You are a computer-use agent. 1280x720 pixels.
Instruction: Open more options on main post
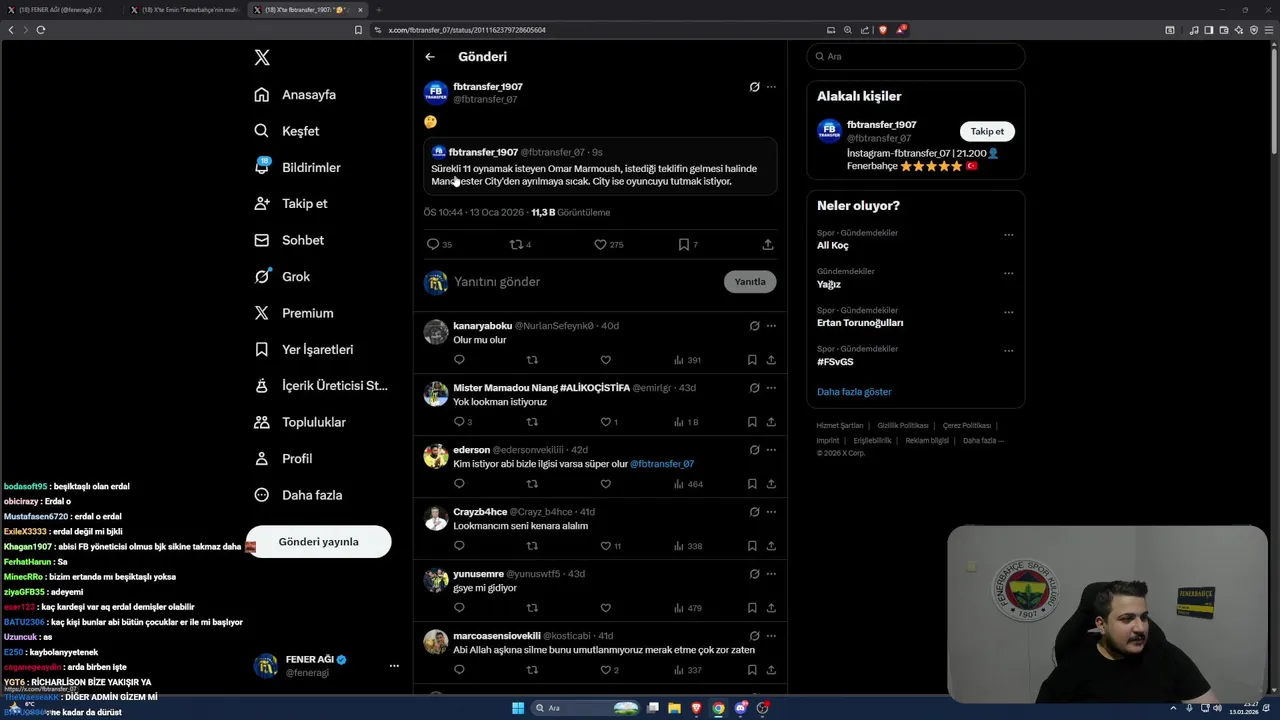coord(771,87)
